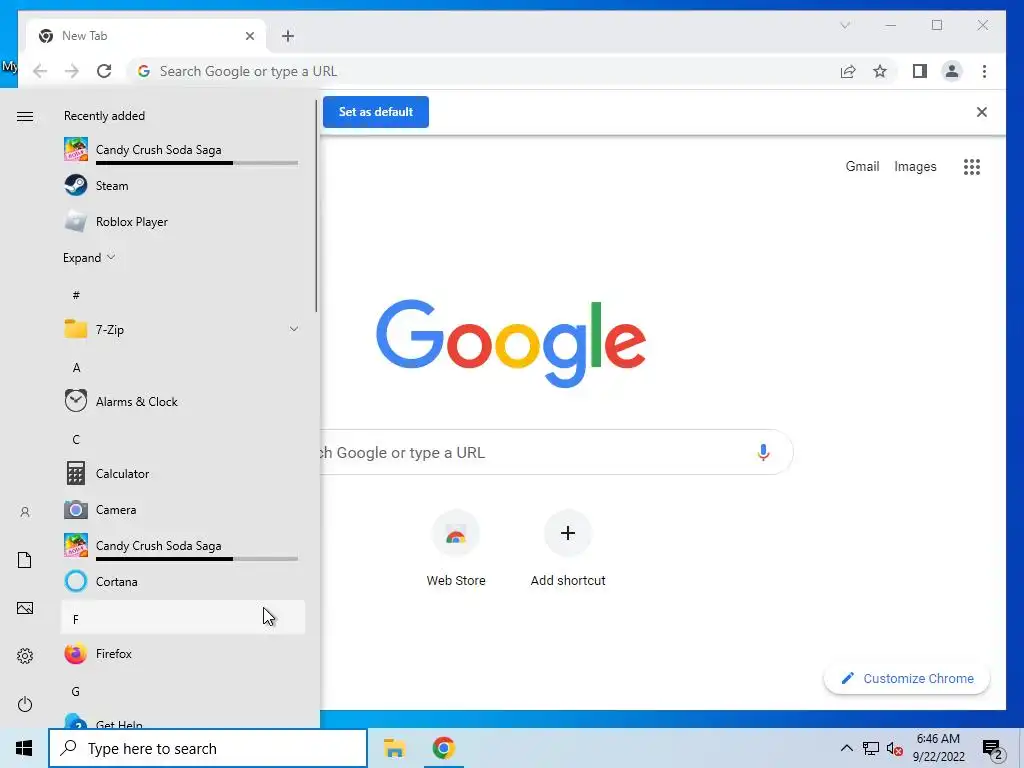The image size is (1024, 768).
Task: Open Chrome three-dot menu
Action: [x=984, y=71]
